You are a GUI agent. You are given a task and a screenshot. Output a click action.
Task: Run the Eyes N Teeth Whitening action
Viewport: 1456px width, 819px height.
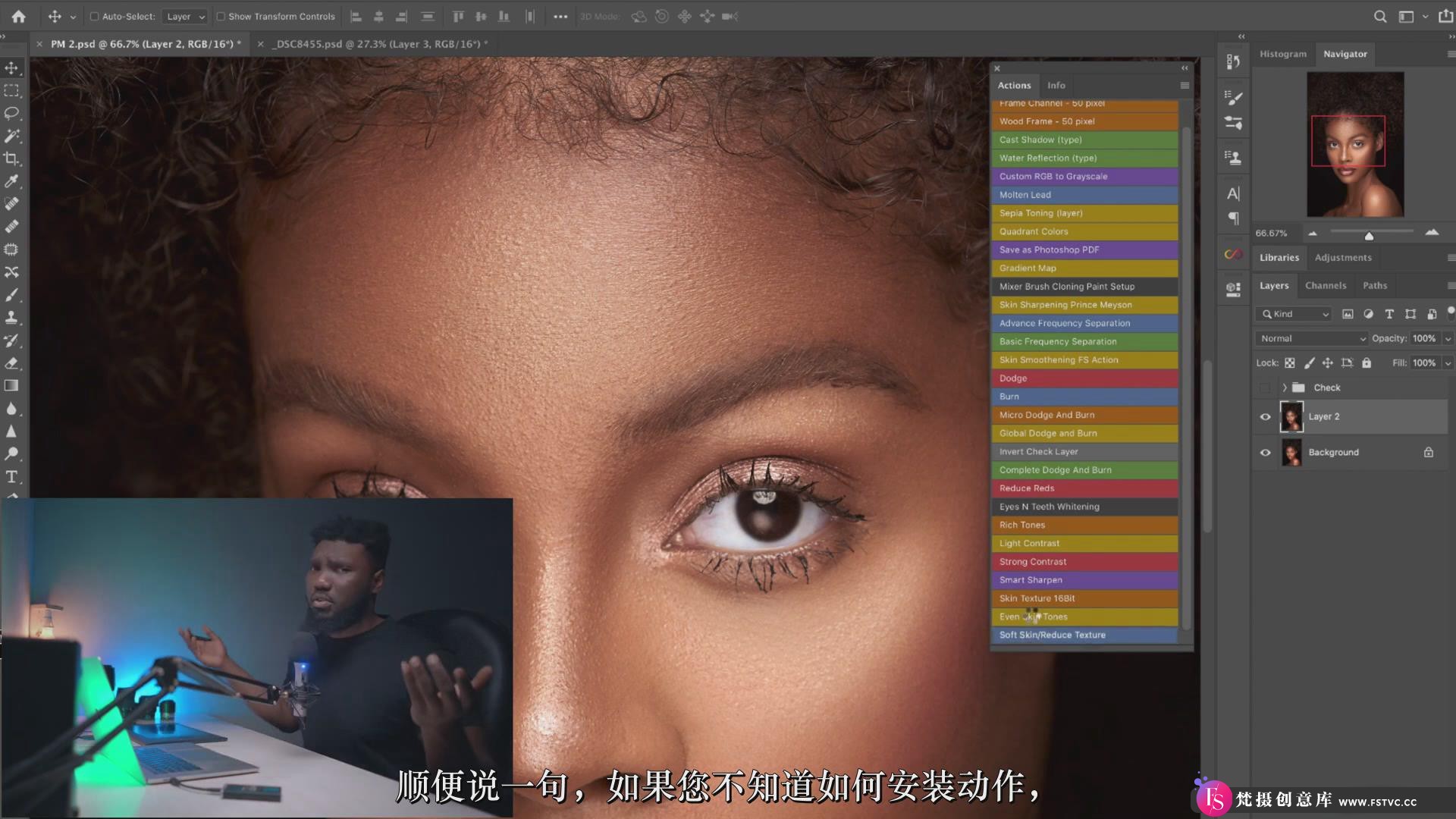point(1084,507)
